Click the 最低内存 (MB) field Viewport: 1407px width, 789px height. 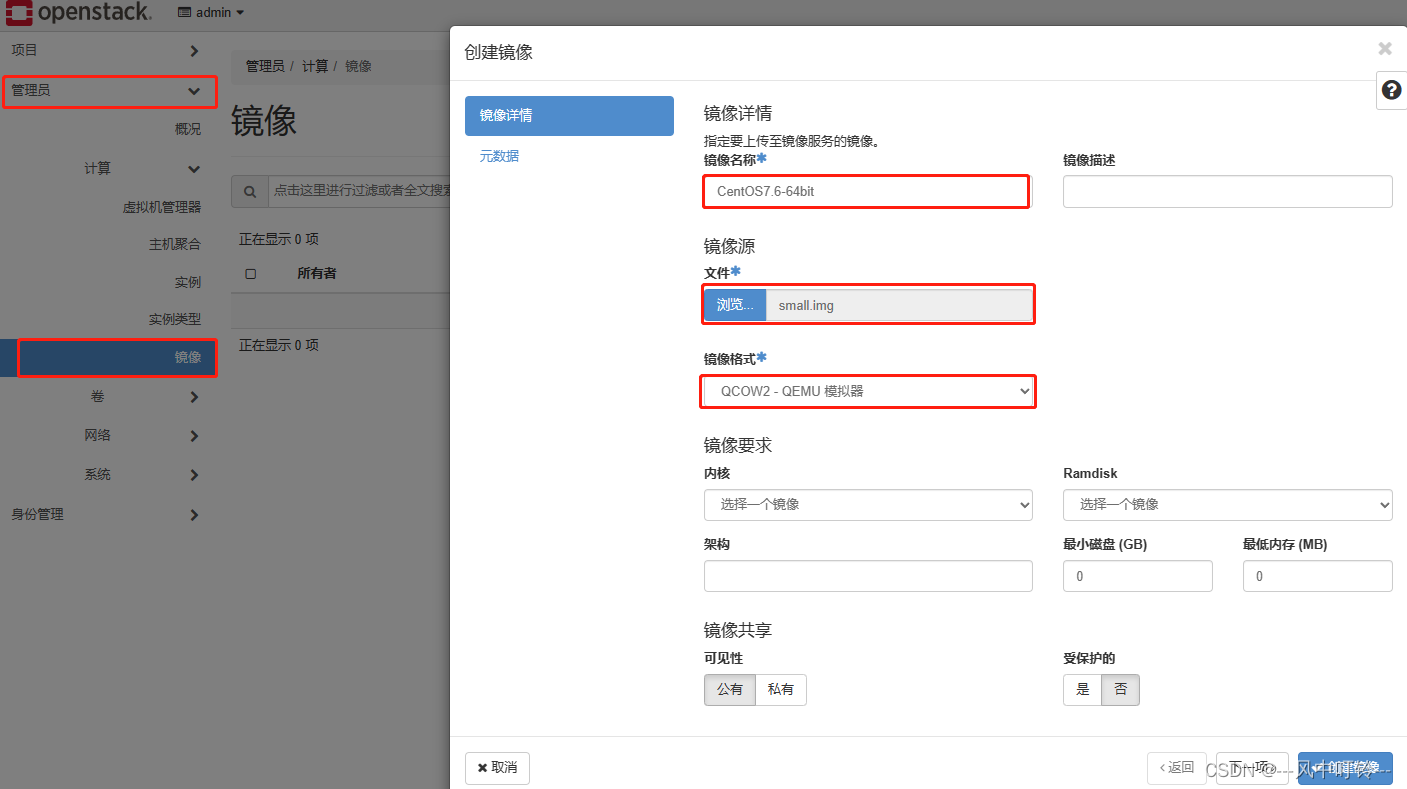[1318, 576]
